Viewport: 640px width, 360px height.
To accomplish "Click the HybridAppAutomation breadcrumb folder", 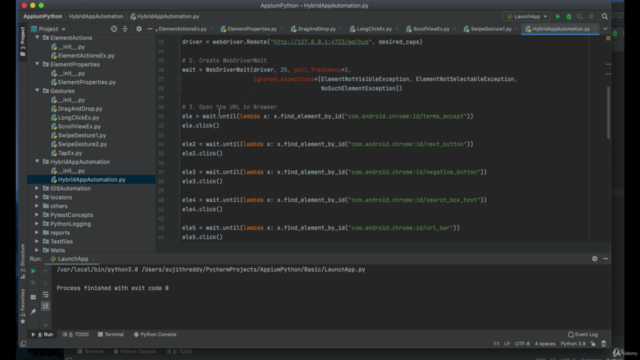I will coord(96,16).
